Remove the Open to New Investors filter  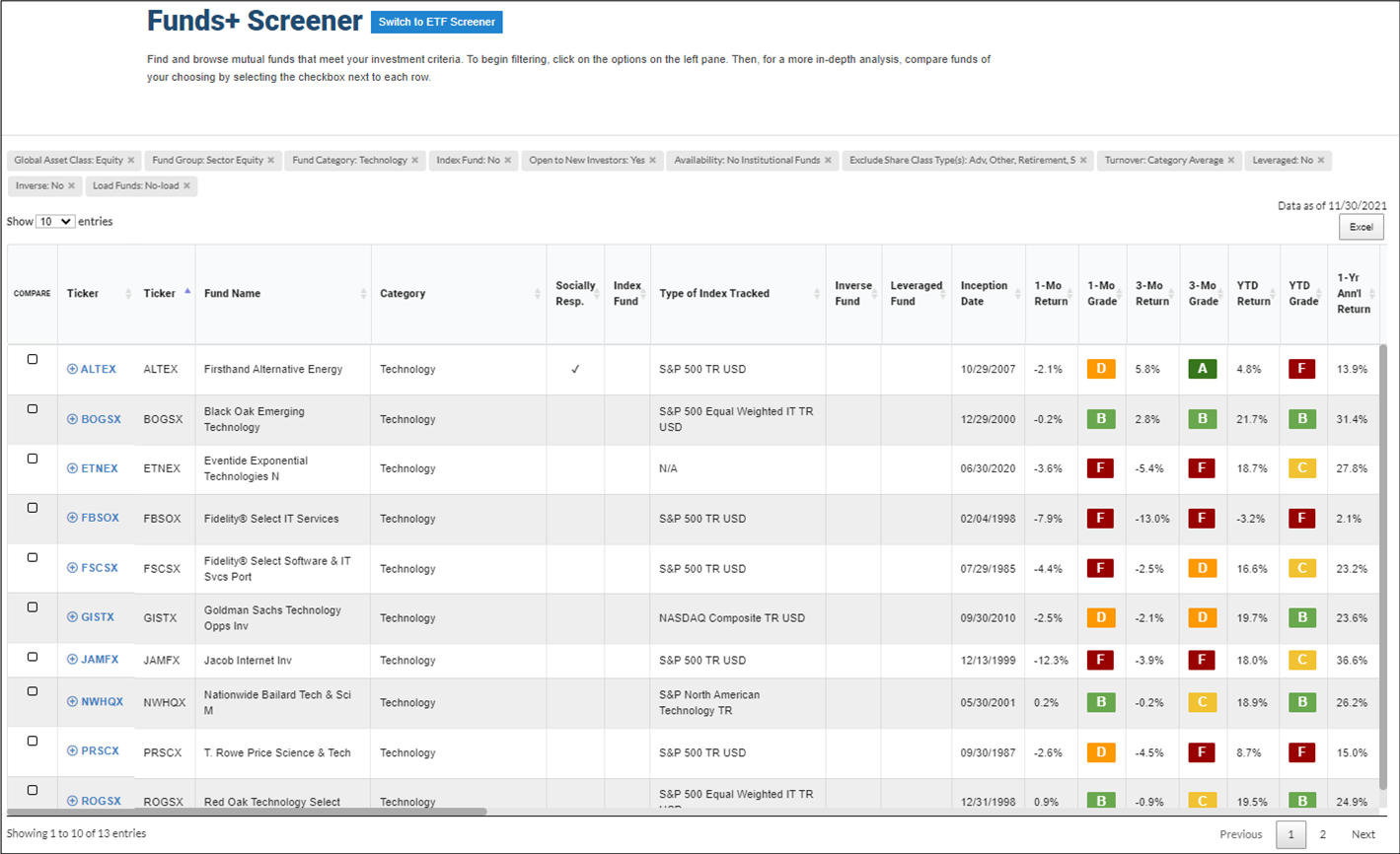[653, 161]
